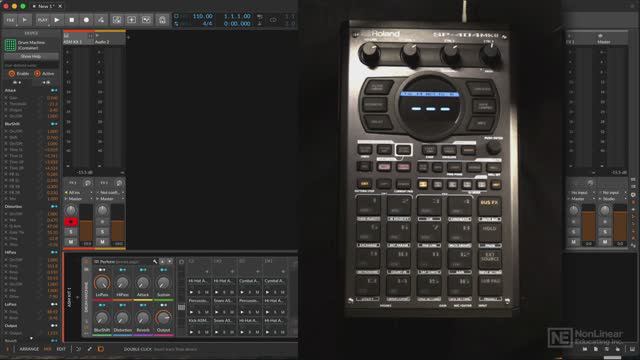Open Master channel Studio output dropdown
The image size is (640, 360).
[612, 199]
